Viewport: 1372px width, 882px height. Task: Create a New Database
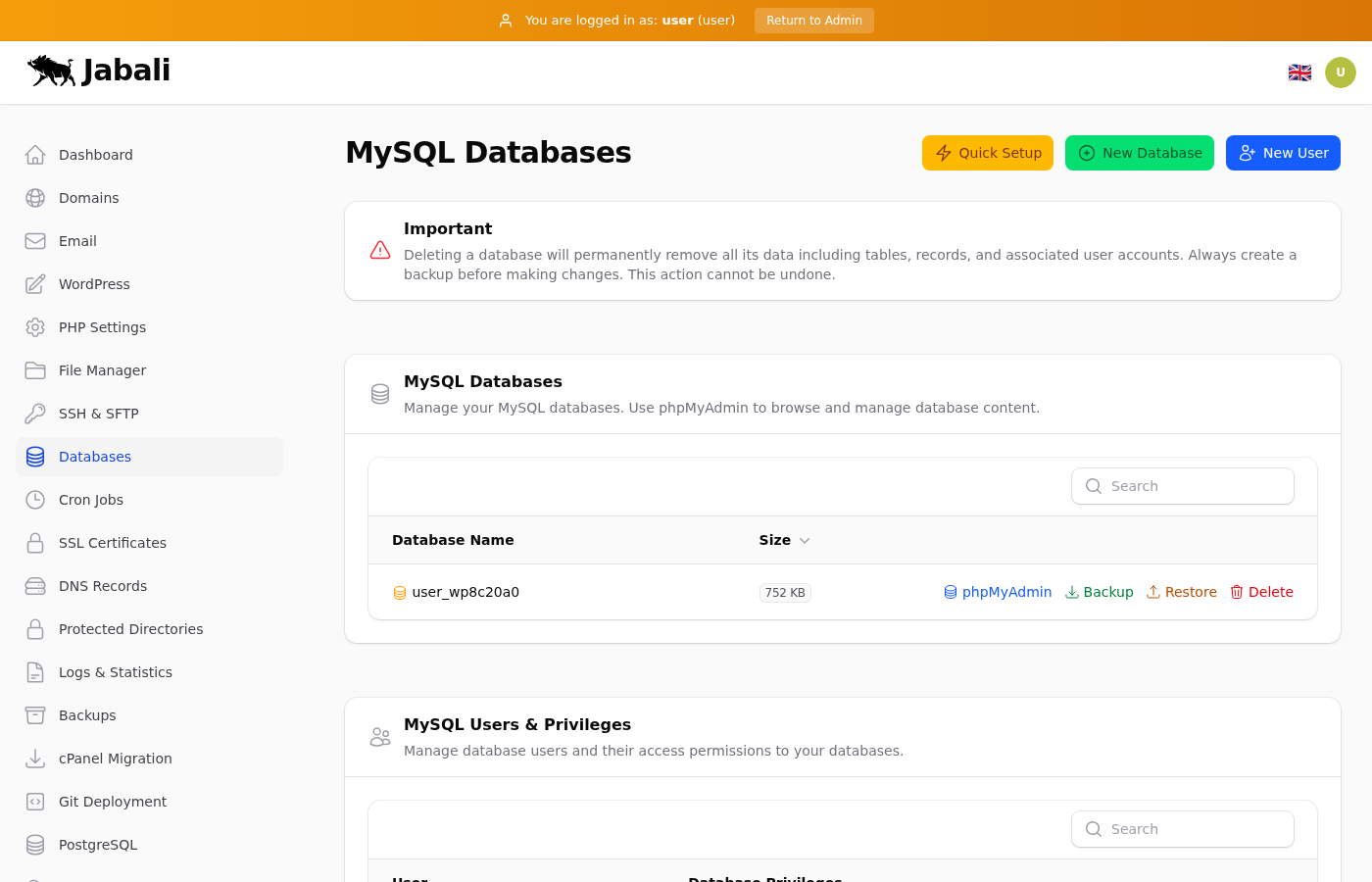[1139, 153]
